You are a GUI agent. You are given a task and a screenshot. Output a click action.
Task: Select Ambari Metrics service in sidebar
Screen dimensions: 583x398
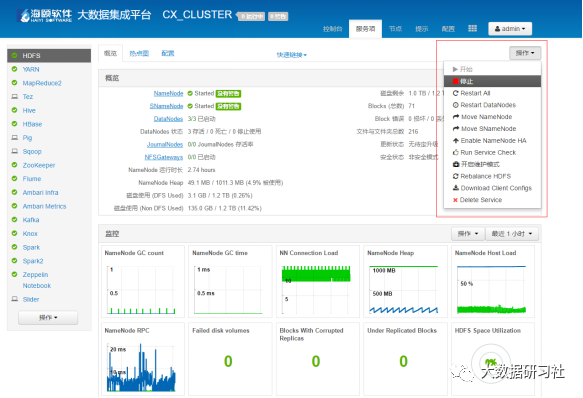tap(45, 206)
